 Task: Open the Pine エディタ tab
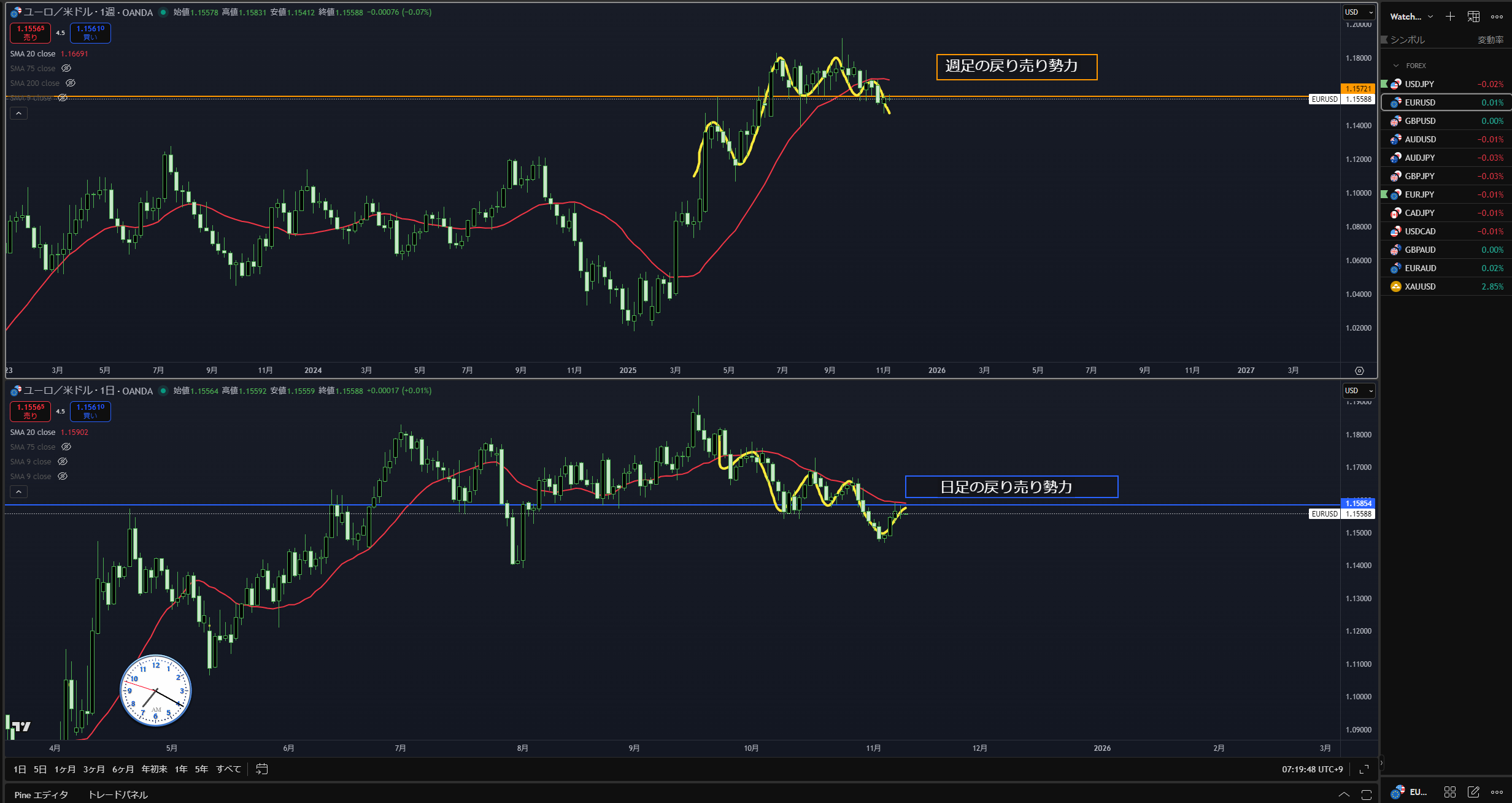41,794
